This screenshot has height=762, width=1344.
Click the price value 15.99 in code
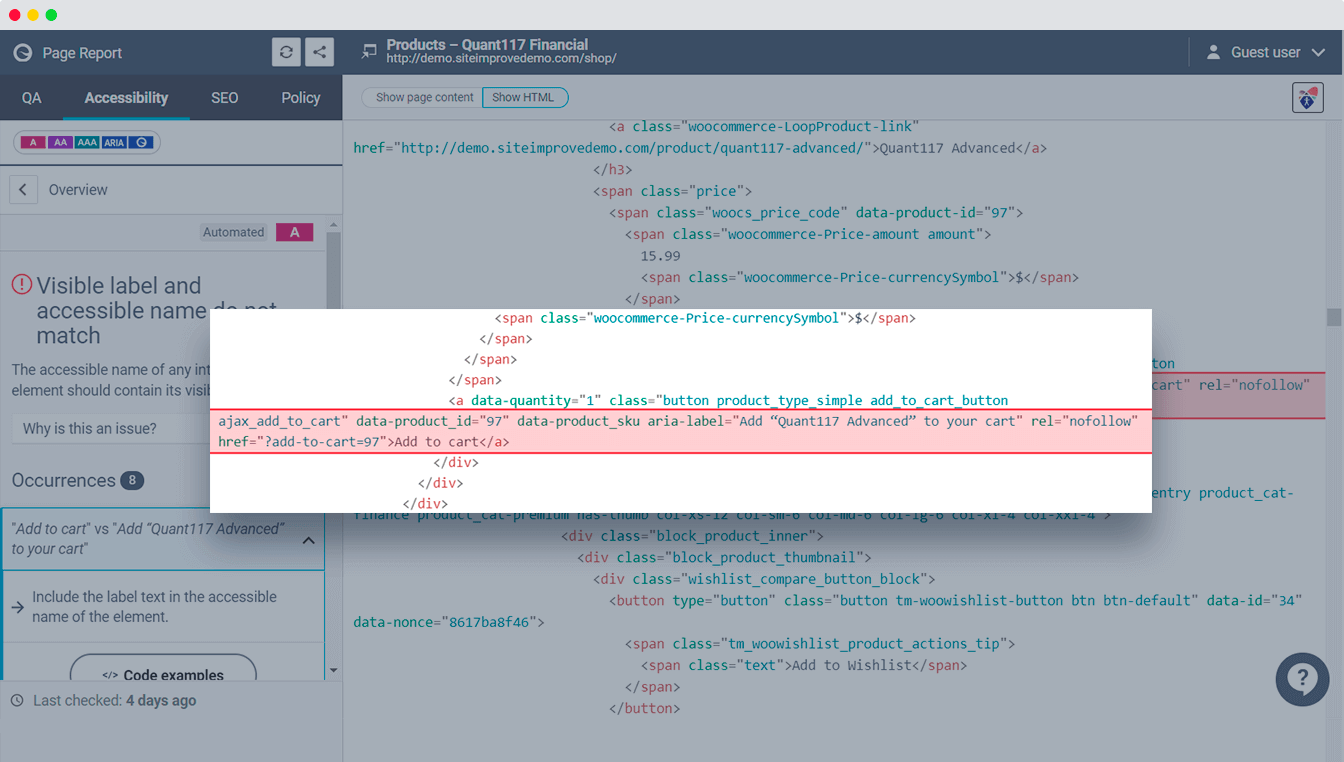click(x=660, y=256)
